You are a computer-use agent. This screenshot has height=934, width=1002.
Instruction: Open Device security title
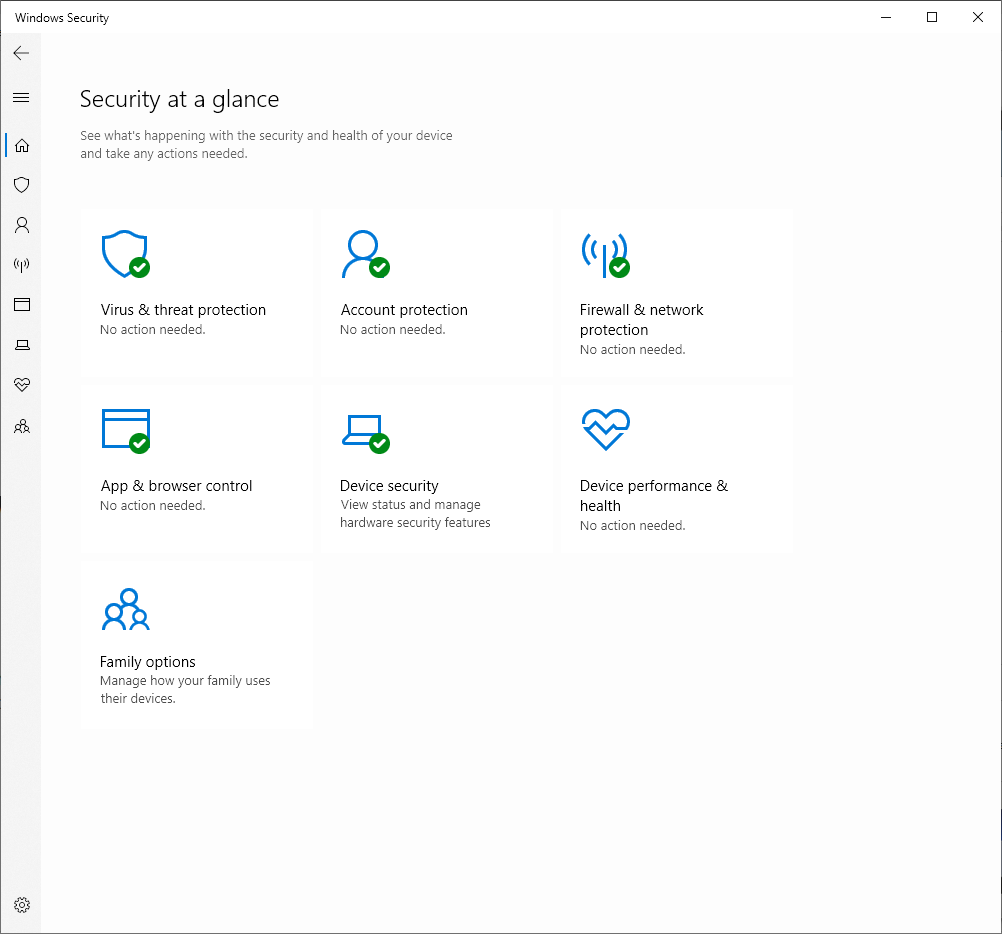389,486
